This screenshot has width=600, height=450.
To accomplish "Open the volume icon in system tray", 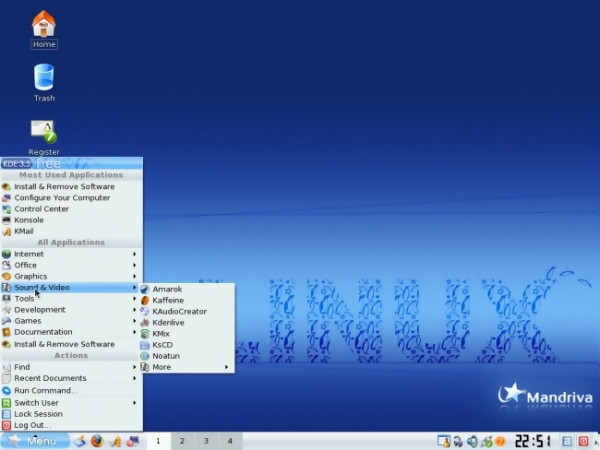I will pyautogui.click(x=470, y=440).
